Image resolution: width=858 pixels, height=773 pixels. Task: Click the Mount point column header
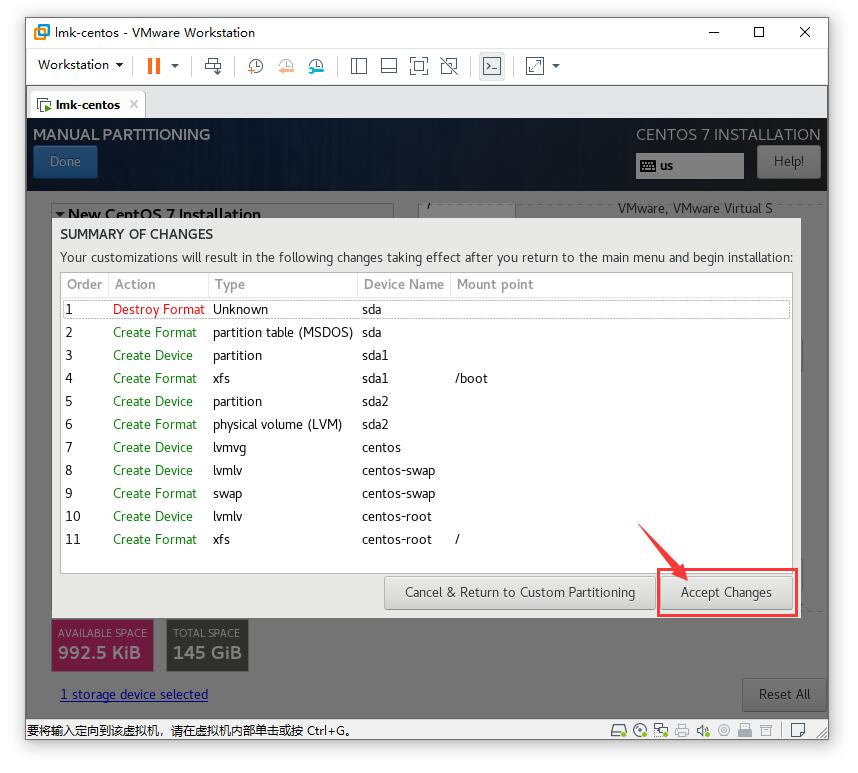coord(621,284)
